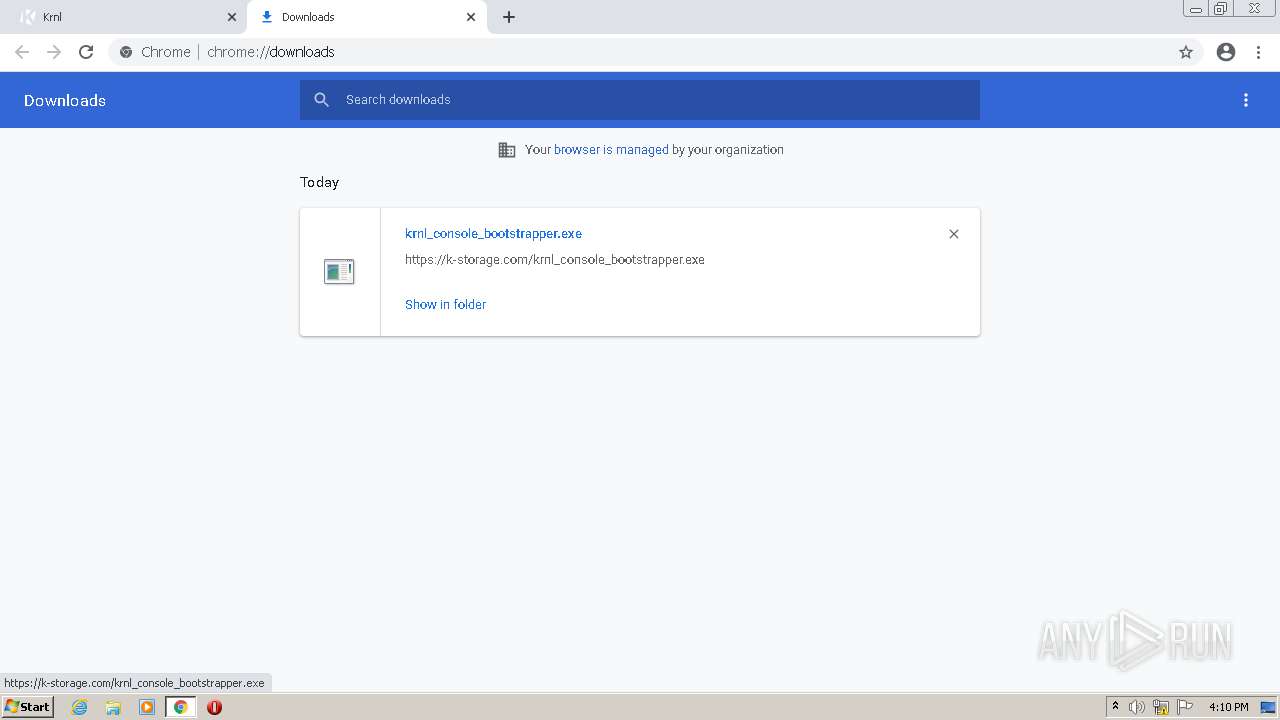
Task: Open Windows Explorer from the taskbar
Action: (113, 707)
